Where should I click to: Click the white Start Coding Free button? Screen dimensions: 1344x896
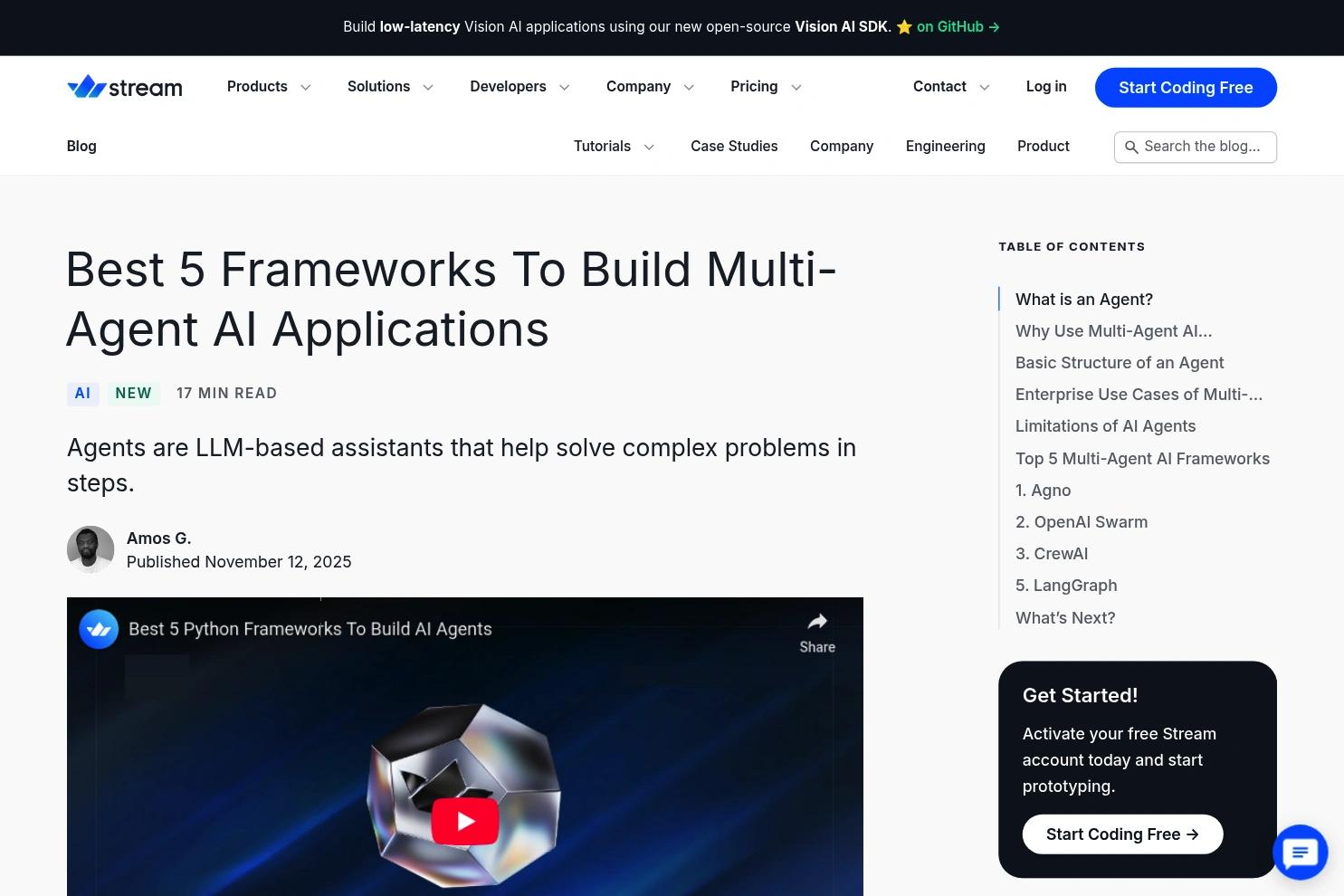pyautogui.click(x=1122, y=834)
